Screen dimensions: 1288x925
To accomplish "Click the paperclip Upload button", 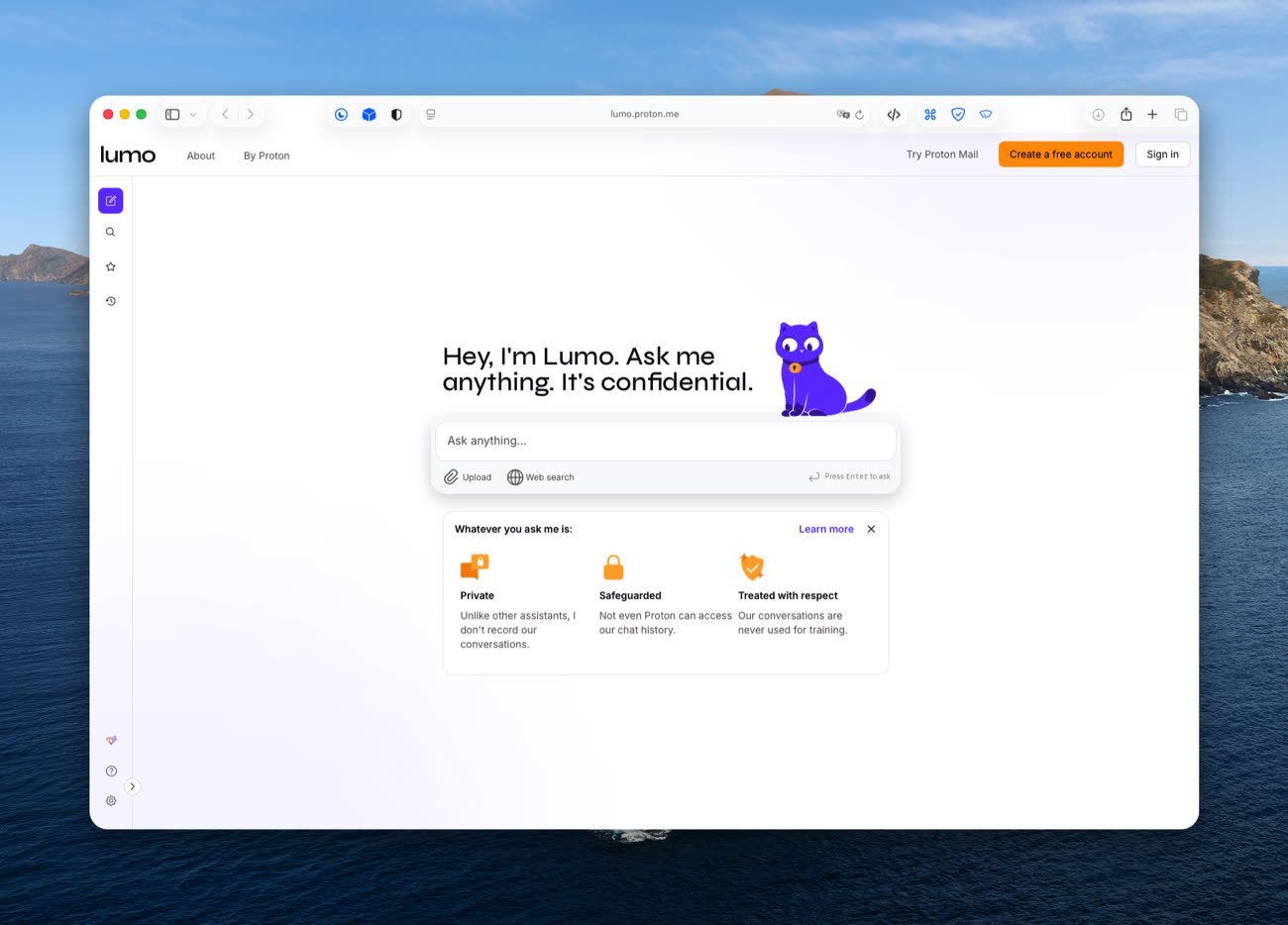I will pyautogui.click(x=468, y=477).
